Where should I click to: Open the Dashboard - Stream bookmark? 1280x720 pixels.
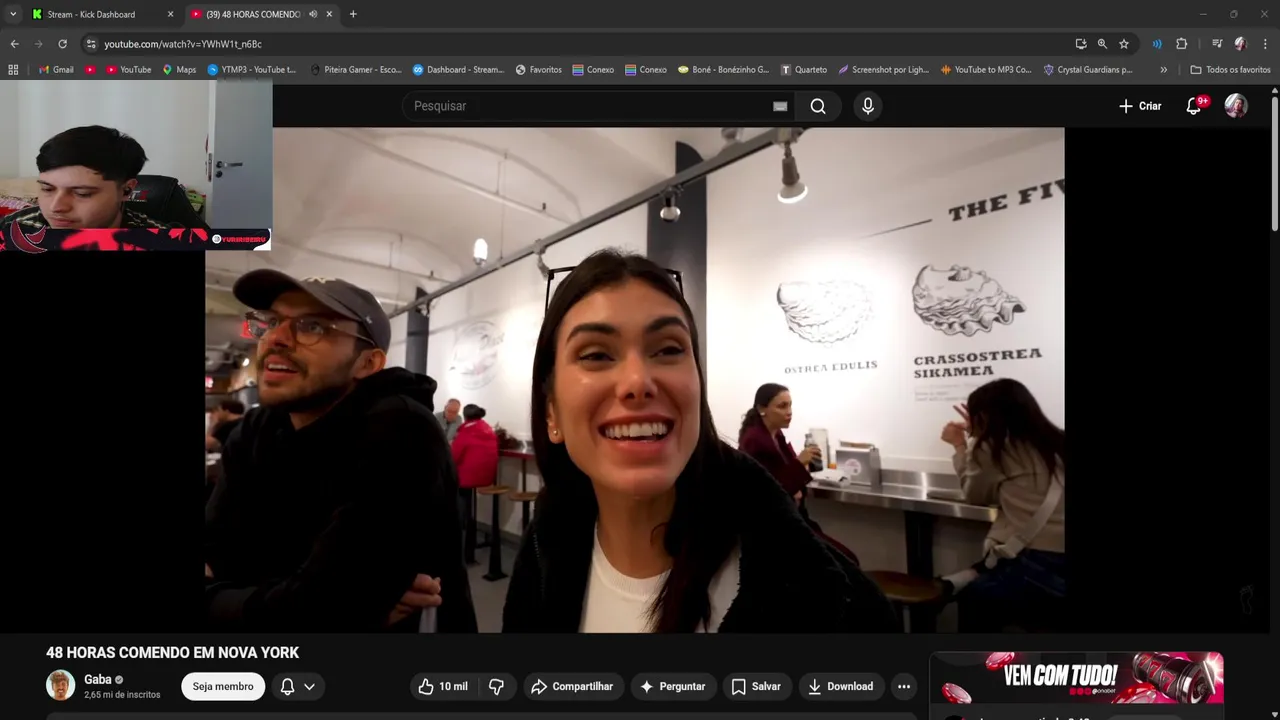pos(458,70)
